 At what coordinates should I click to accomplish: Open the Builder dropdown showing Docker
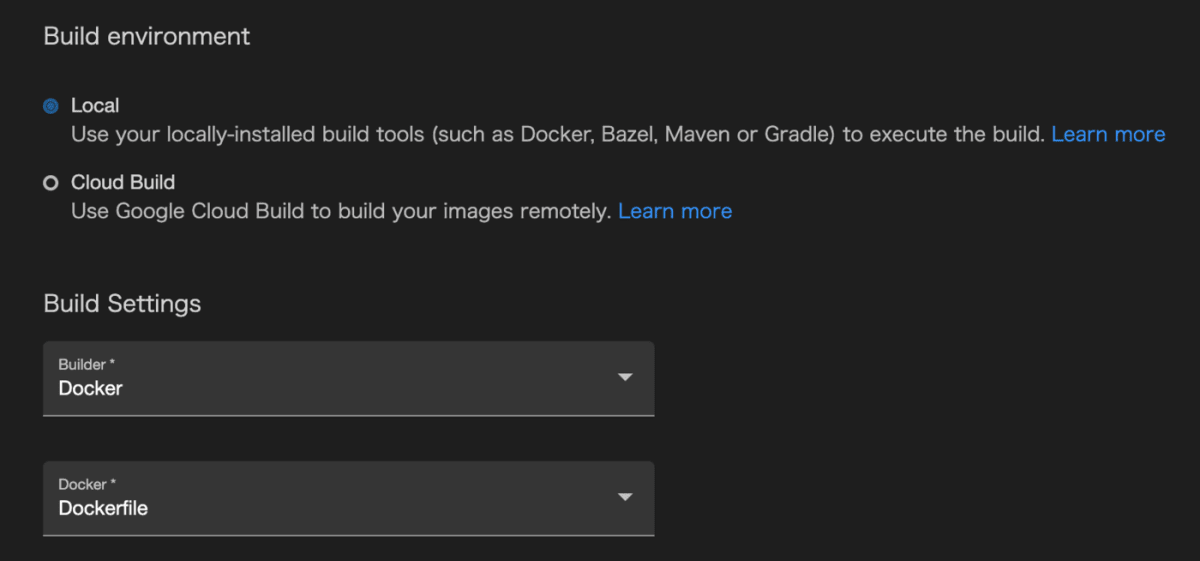click(x=349, y=378)
